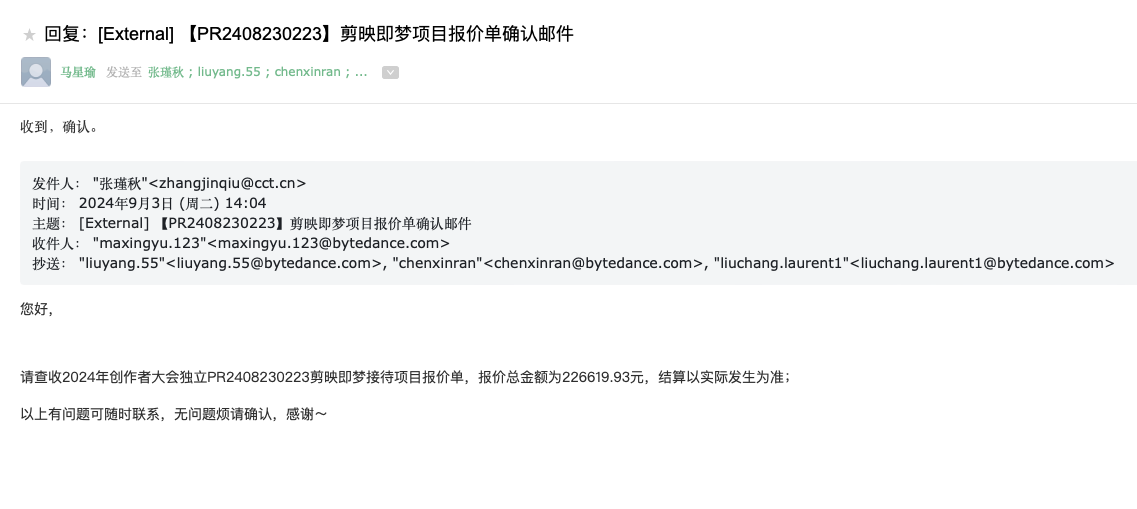The image size is (1137, 509).
Task: Click the liuchang.laurent1@bytedance.com cc address
Action: pyautogui.click(x=985, y=263)
